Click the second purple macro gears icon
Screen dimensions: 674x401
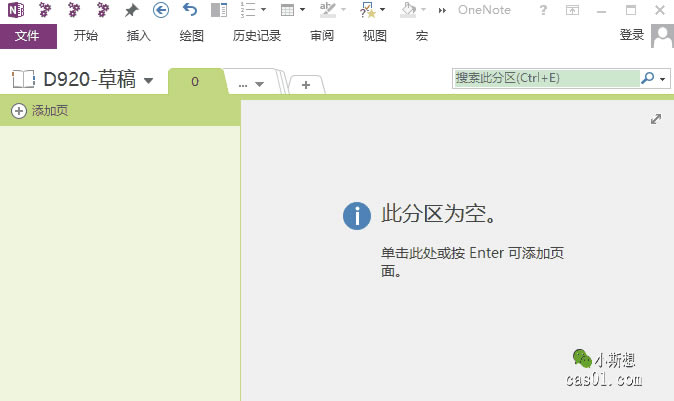(x=74, y=9)
